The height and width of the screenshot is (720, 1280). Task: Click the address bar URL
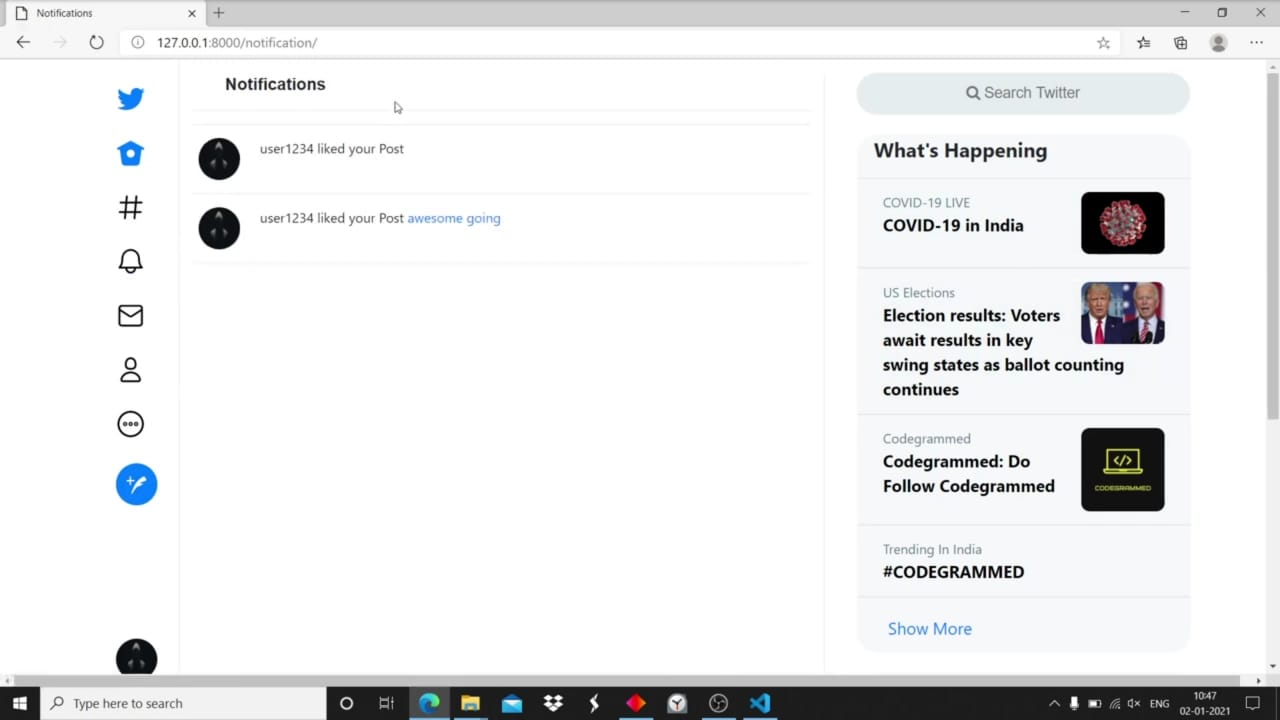coord(237,43)
